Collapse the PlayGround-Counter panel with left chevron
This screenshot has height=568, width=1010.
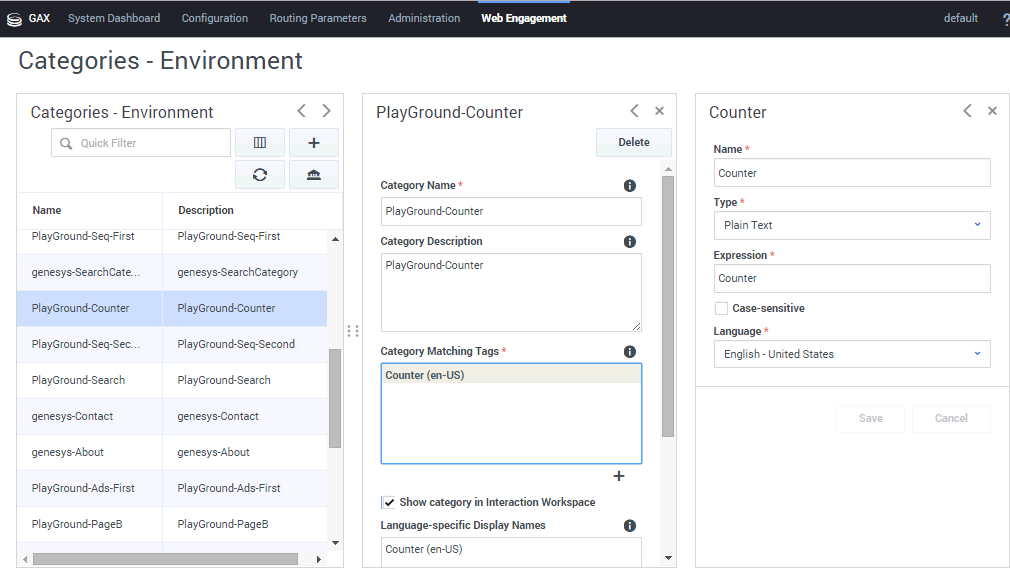tap(634, 111)
